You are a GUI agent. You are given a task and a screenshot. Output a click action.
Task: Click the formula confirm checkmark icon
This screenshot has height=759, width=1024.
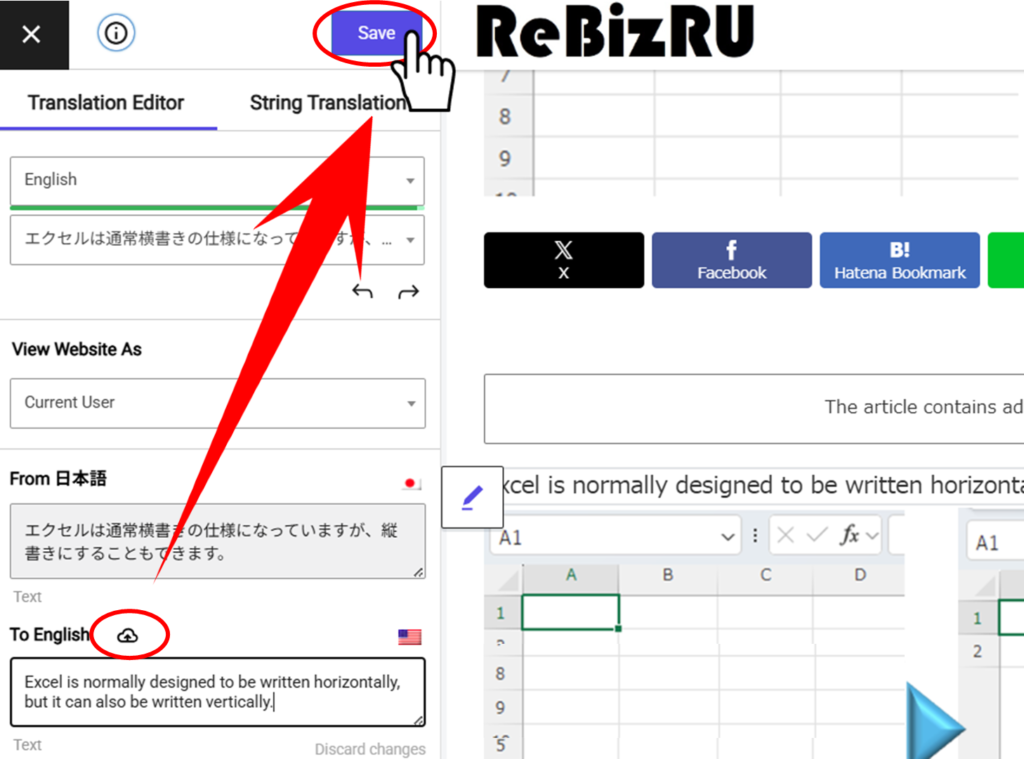click(x=816, y=536)
